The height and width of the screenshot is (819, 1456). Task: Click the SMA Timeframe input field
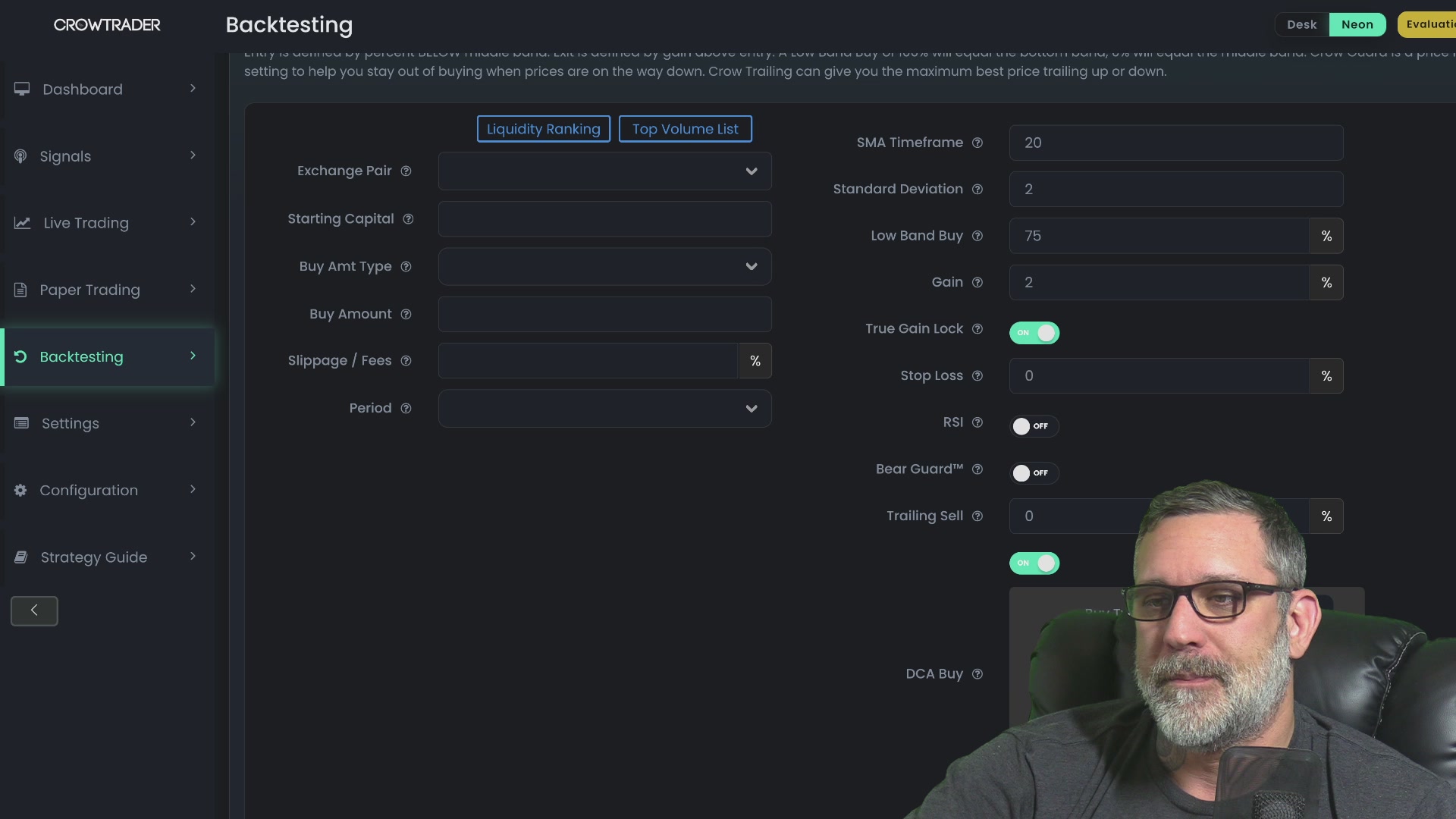(1176, 143)
